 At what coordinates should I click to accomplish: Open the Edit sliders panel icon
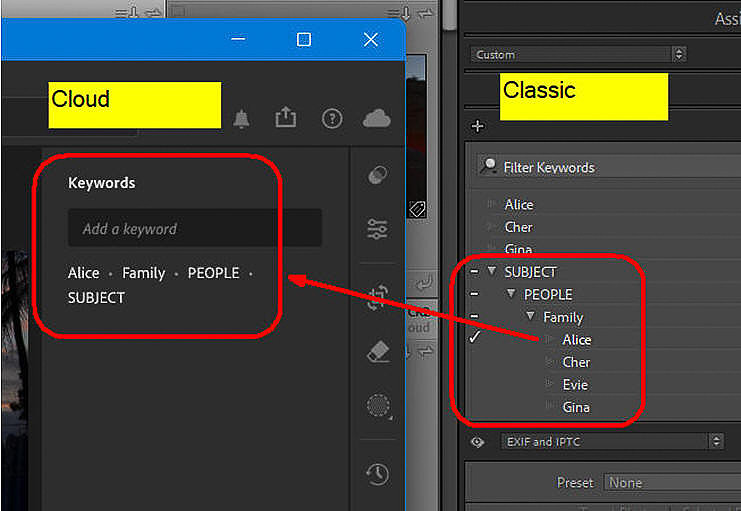click(x=378, y=229)
